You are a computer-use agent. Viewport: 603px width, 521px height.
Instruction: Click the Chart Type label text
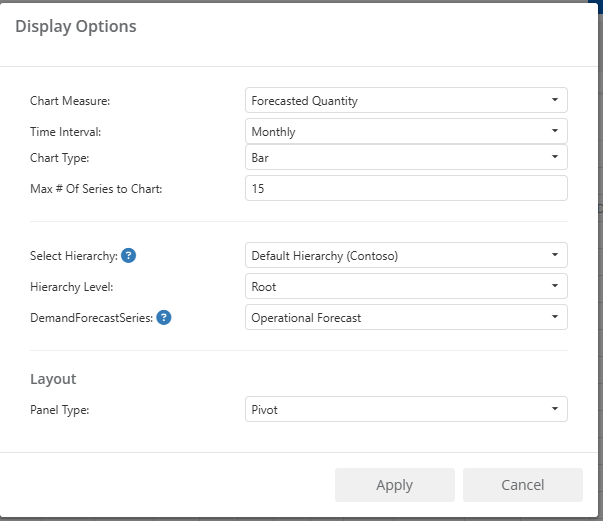click(x=61, y=158)
